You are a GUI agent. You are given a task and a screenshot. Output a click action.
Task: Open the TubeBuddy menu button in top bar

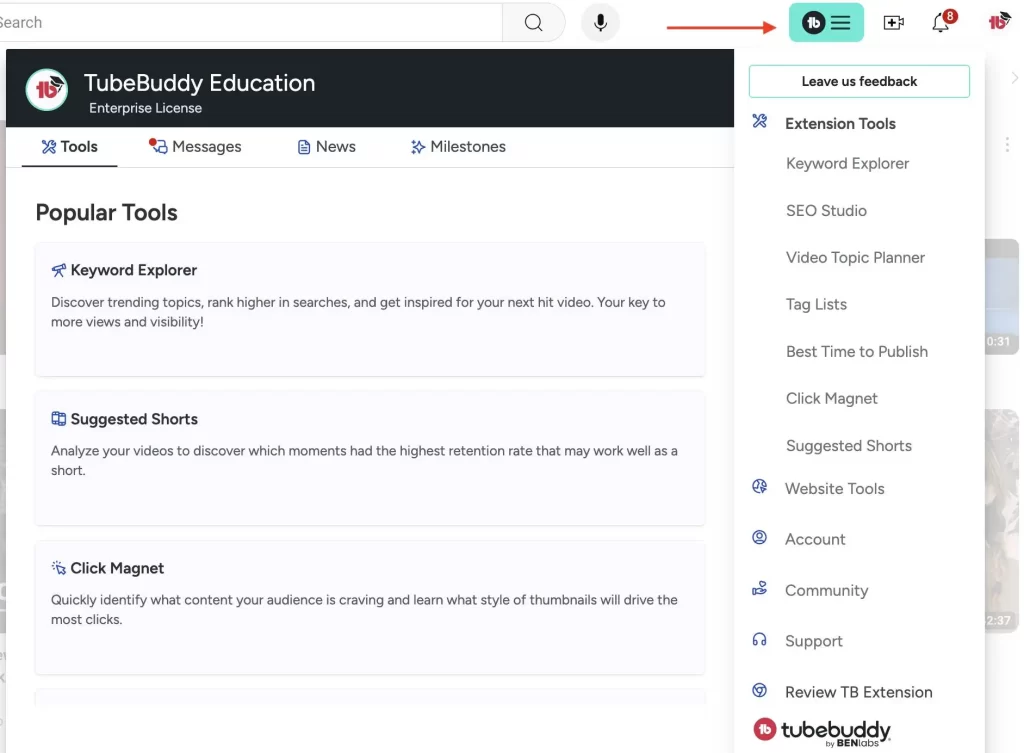825,23
